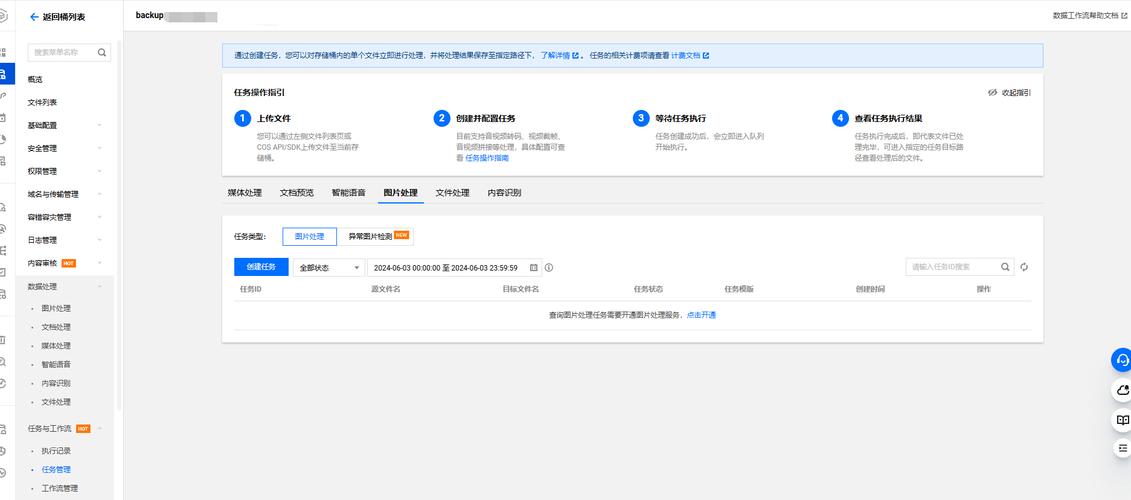The width and height of the screenshot is (1131, 500).
Task: Open the book documentation floating button
Action: click(1122, 419)
